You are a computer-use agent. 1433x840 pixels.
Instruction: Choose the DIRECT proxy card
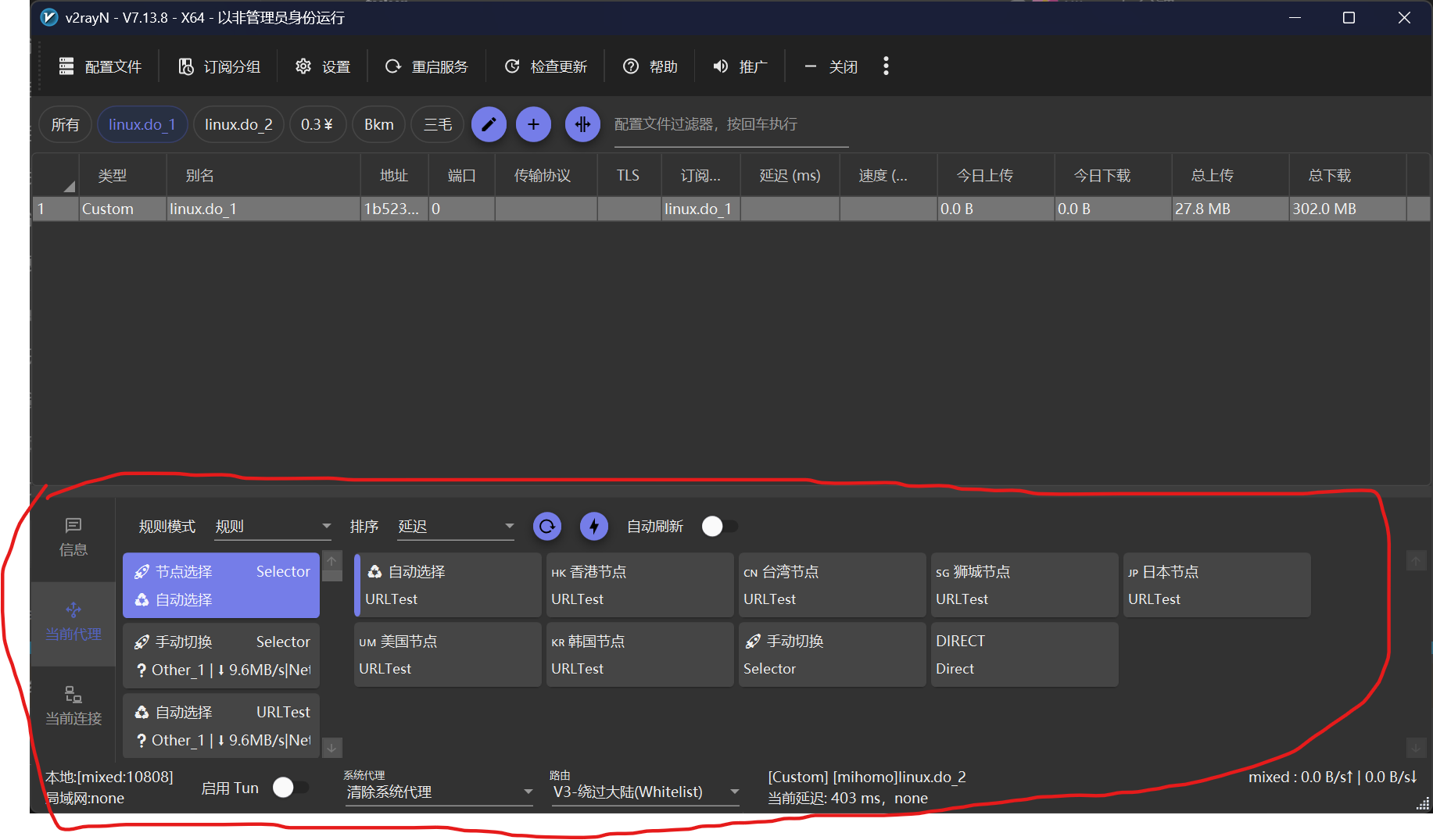[1024, 655]
